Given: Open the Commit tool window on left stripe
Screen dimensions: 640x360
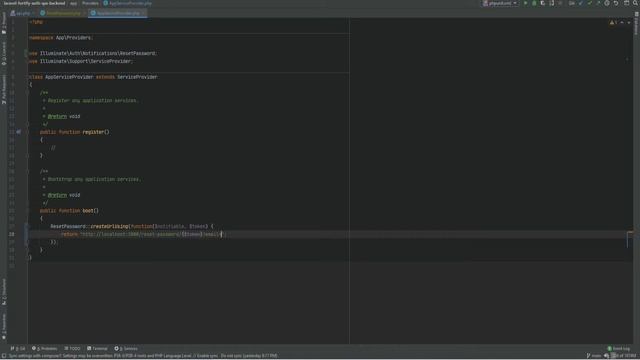Looking at the screenshot, I should coord(4,54).
